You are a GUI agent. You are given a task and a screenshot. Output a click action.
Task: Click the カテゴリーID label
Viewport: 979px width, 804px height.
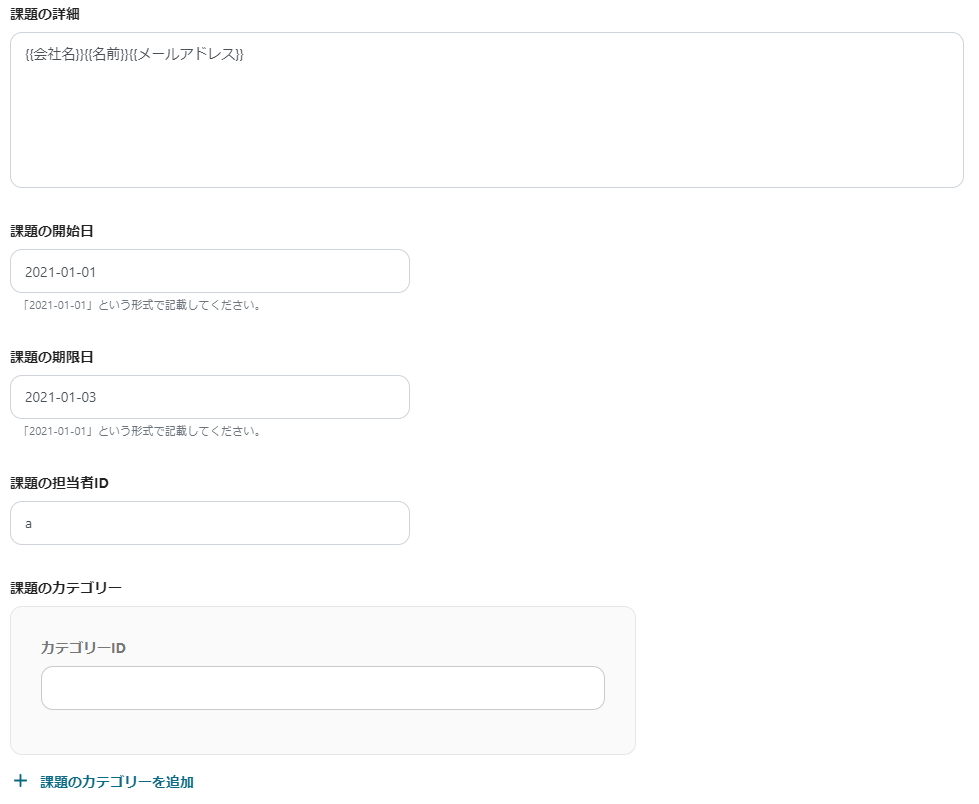pyautogui.click(x=83, y=648)
